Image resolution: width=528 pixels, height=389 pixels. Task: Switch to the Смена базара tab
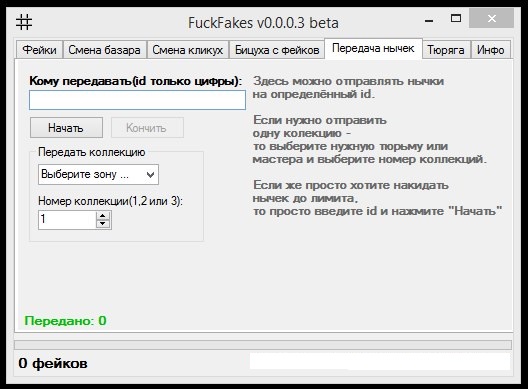tap(104, 50)
